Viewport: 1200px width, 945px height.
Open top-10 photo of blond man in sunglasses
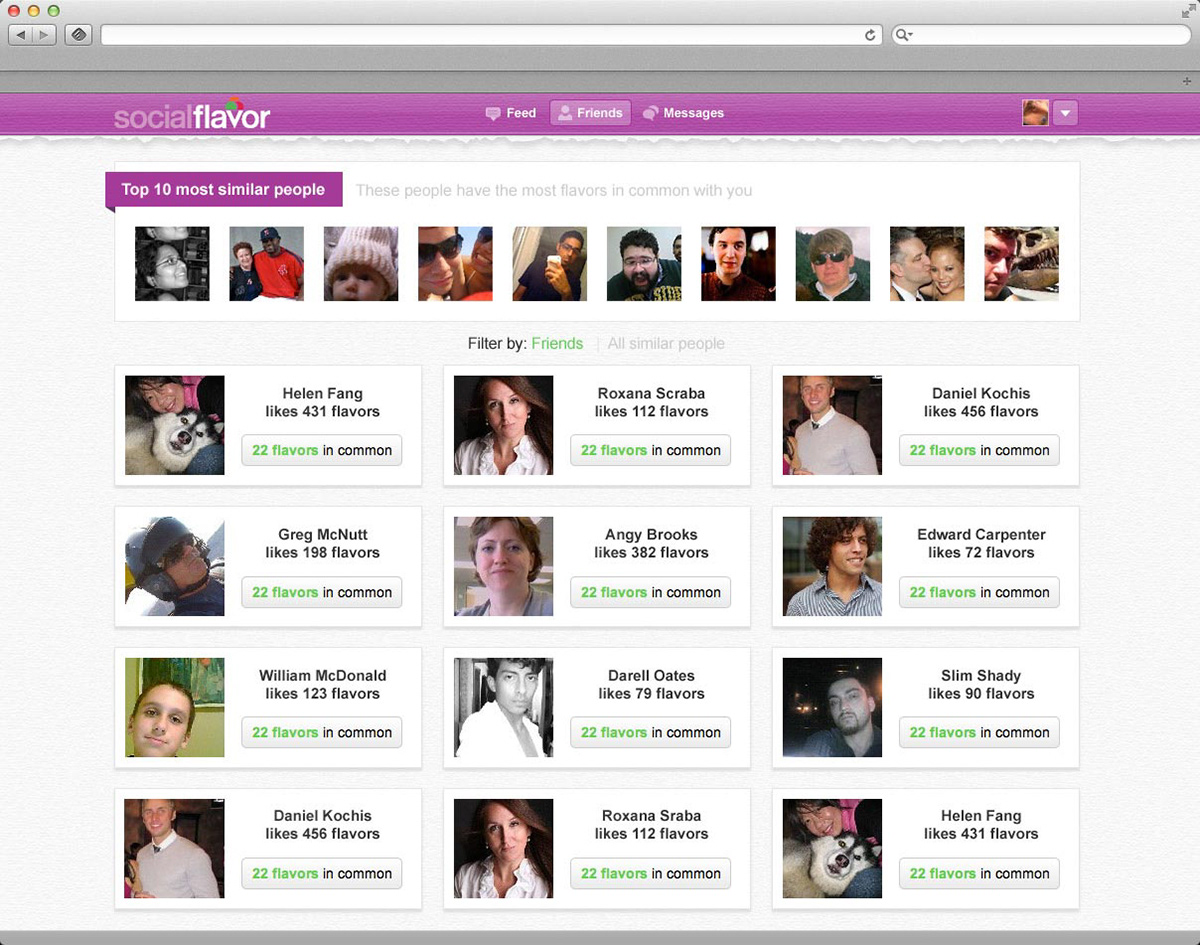tap(833, 263)
